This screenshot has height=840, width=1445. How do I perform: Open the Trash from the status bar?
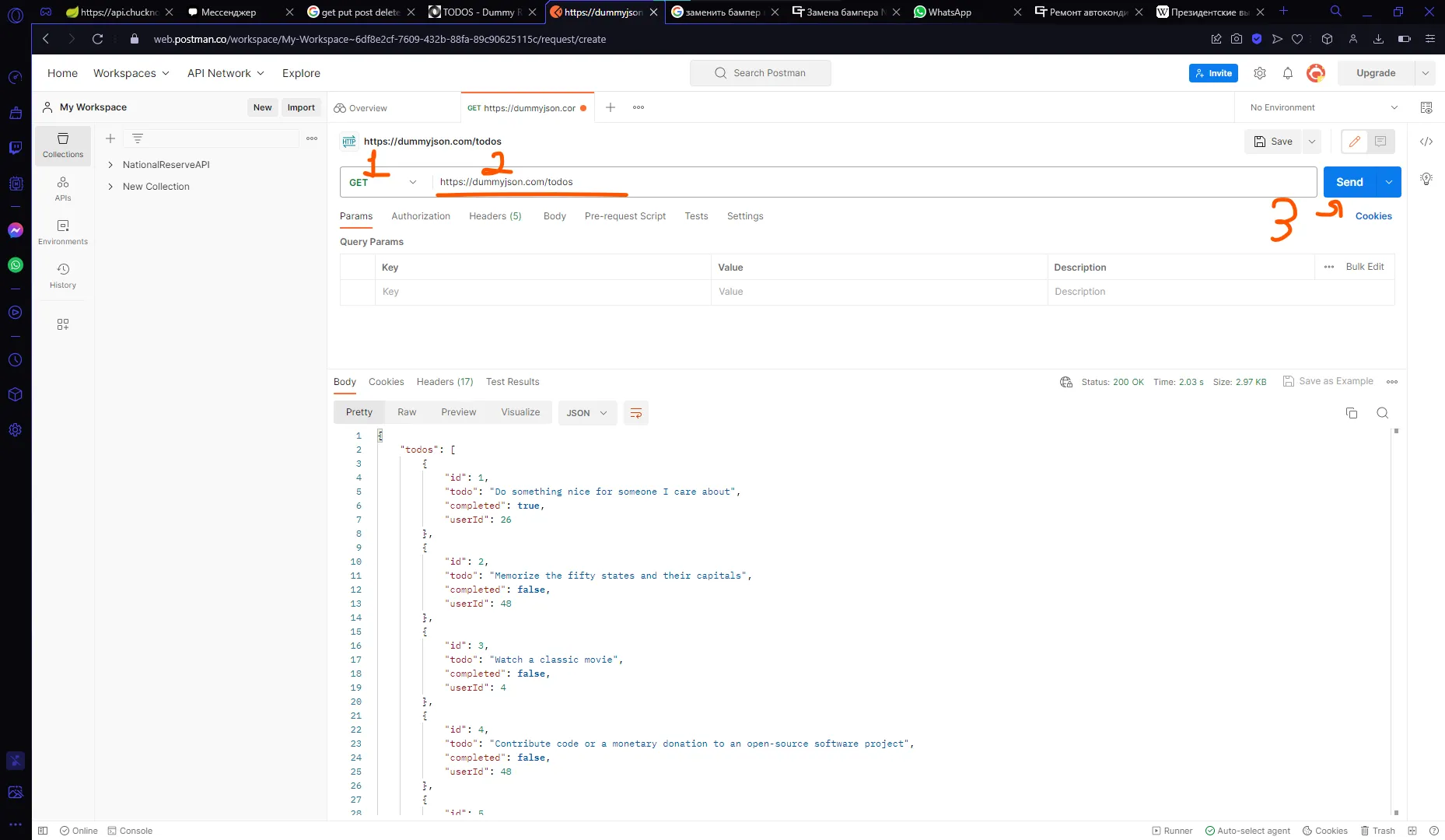click(x=1378, y=831)
